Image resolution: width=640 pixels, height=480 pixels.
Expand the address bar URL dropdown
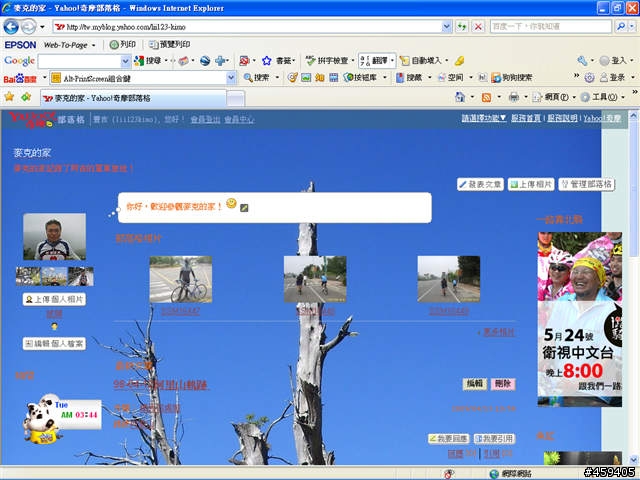tap(447, 27)
